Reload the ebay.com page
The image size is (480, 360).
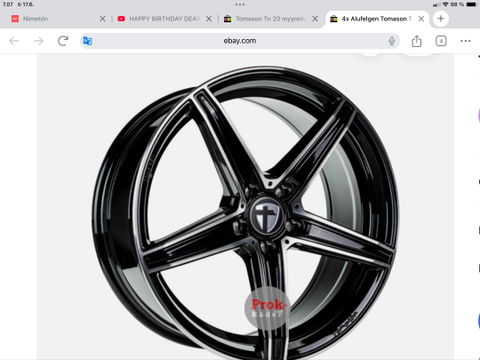(x=63, y=41)
